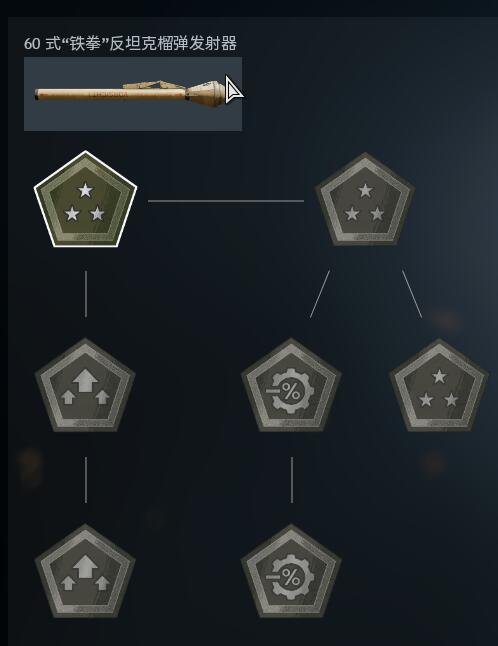
Task: Pick the upper gear-percent upgrade badge
Action: [x=291, y=386]
